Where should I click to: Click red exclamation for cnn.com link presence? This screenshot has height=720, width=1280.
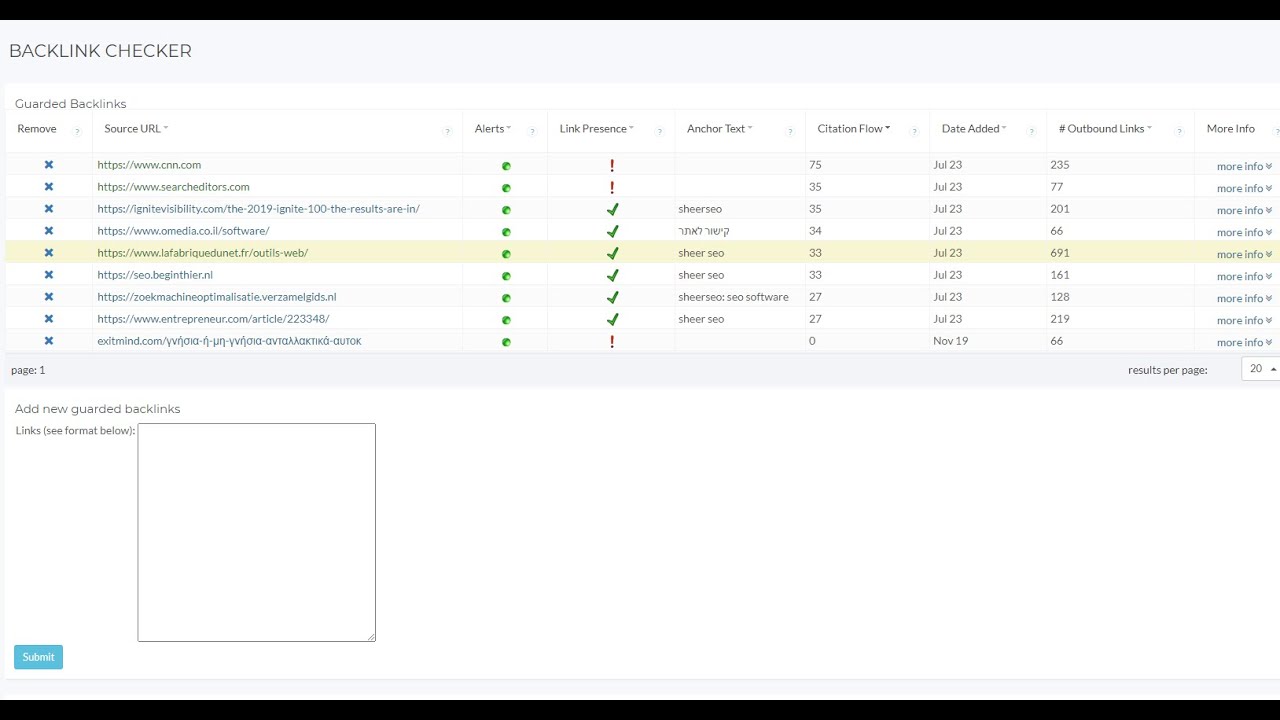612,165
